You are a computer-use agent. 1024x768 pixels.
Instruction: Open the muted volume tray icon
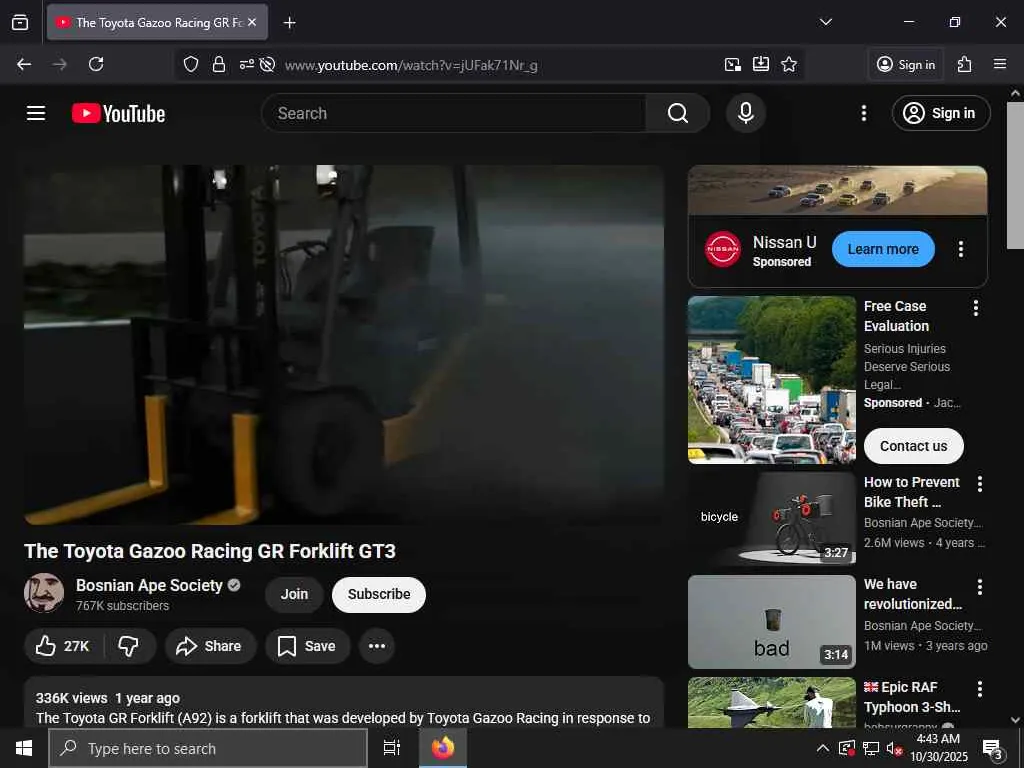coord(894,748)
